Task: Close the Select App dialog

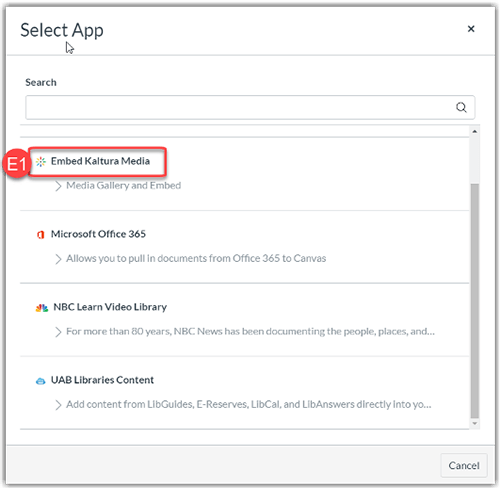Action: point(471,29)
